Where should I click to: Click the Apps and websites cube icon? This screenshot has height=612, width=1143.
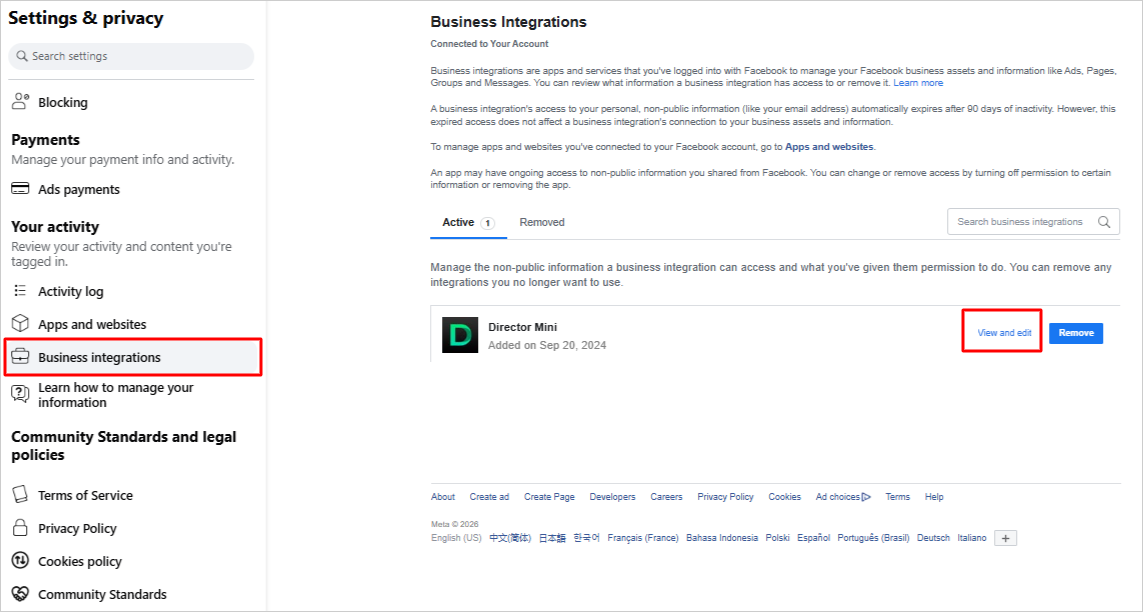(x=20, y=324)
